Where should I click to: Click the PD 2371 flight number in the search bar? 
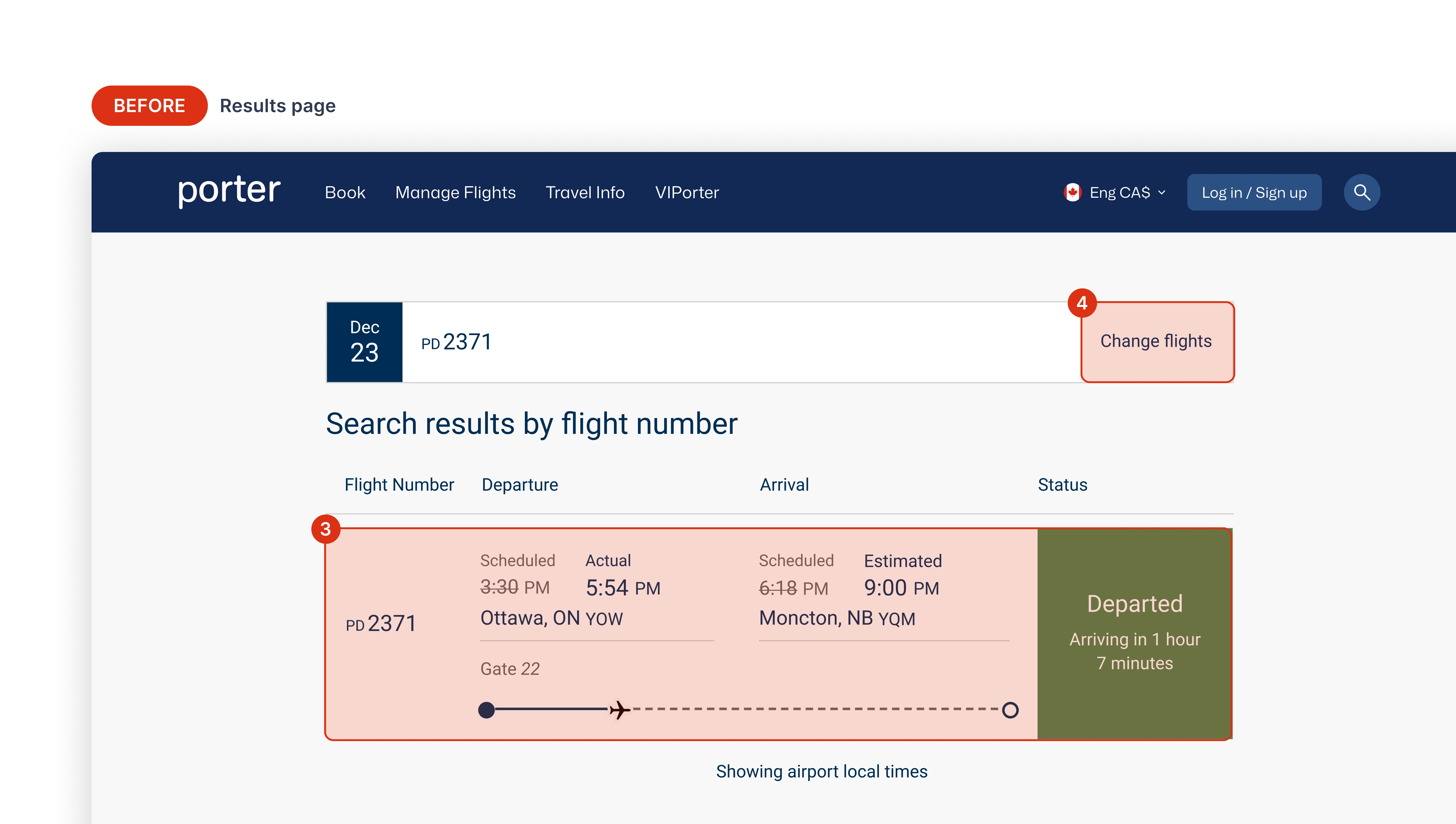click(456, 342)
